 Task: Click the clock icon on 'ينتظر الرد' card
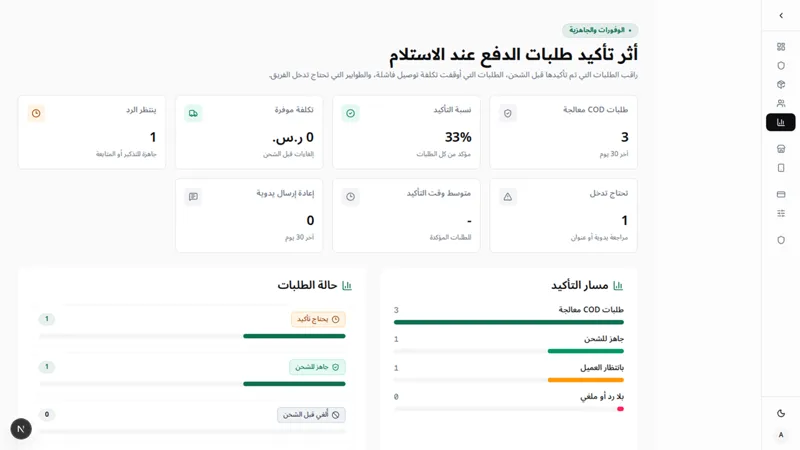36,113
